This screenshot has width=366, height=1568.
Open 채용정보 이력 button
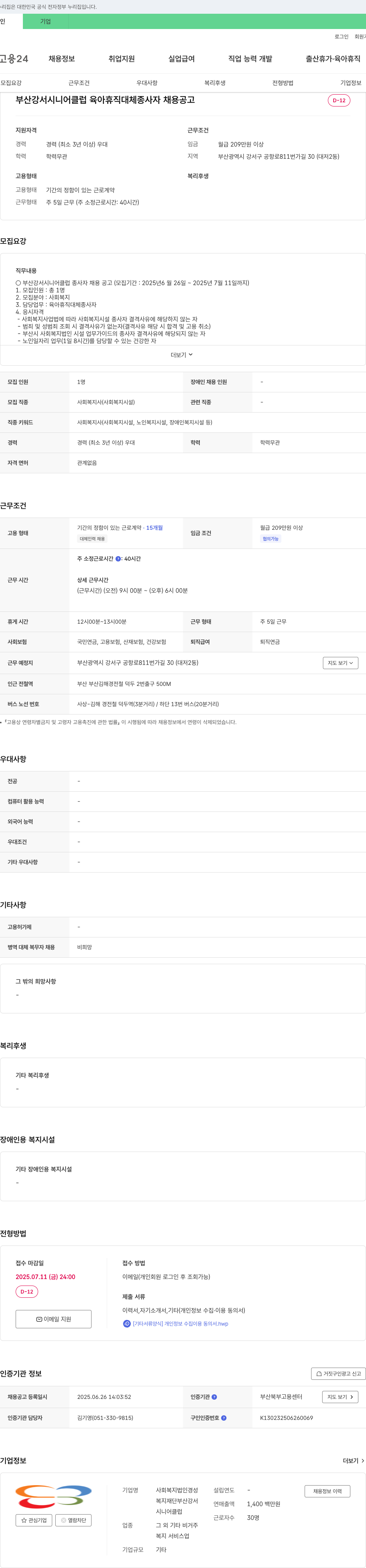[327, 1491]
